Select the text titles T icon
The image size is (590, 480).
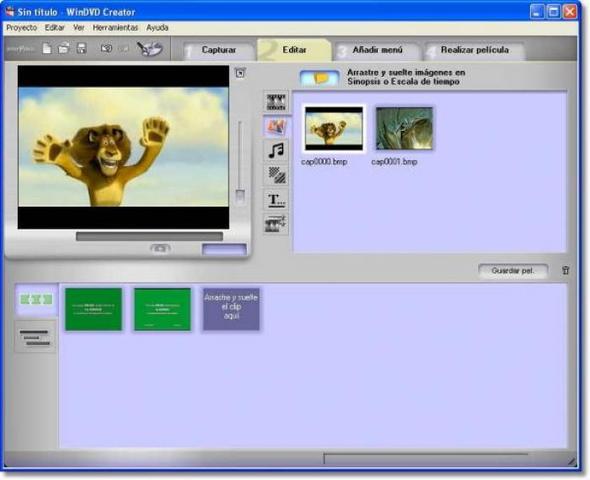pyautogui.click(x=276, y=200)
